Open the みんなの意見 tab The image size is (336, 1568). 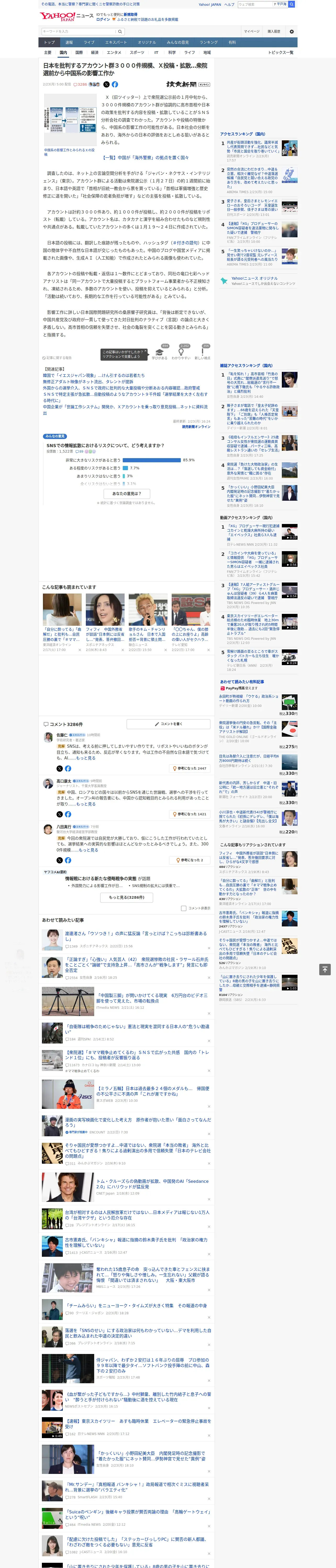177,43
